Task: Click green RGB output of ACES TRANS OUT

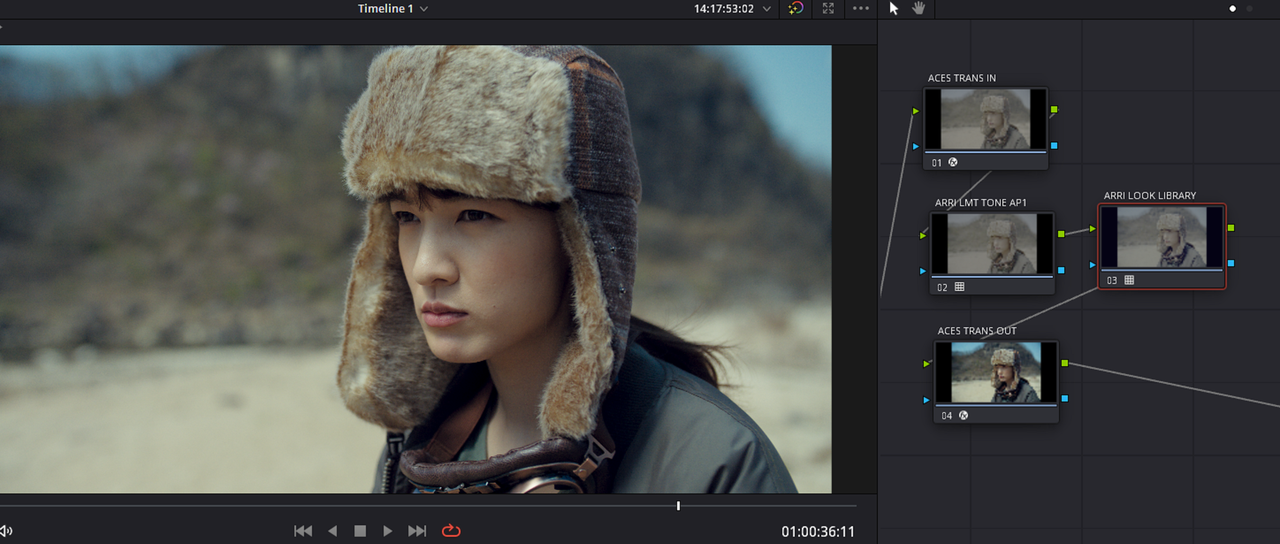Action: coord(1065,362)
